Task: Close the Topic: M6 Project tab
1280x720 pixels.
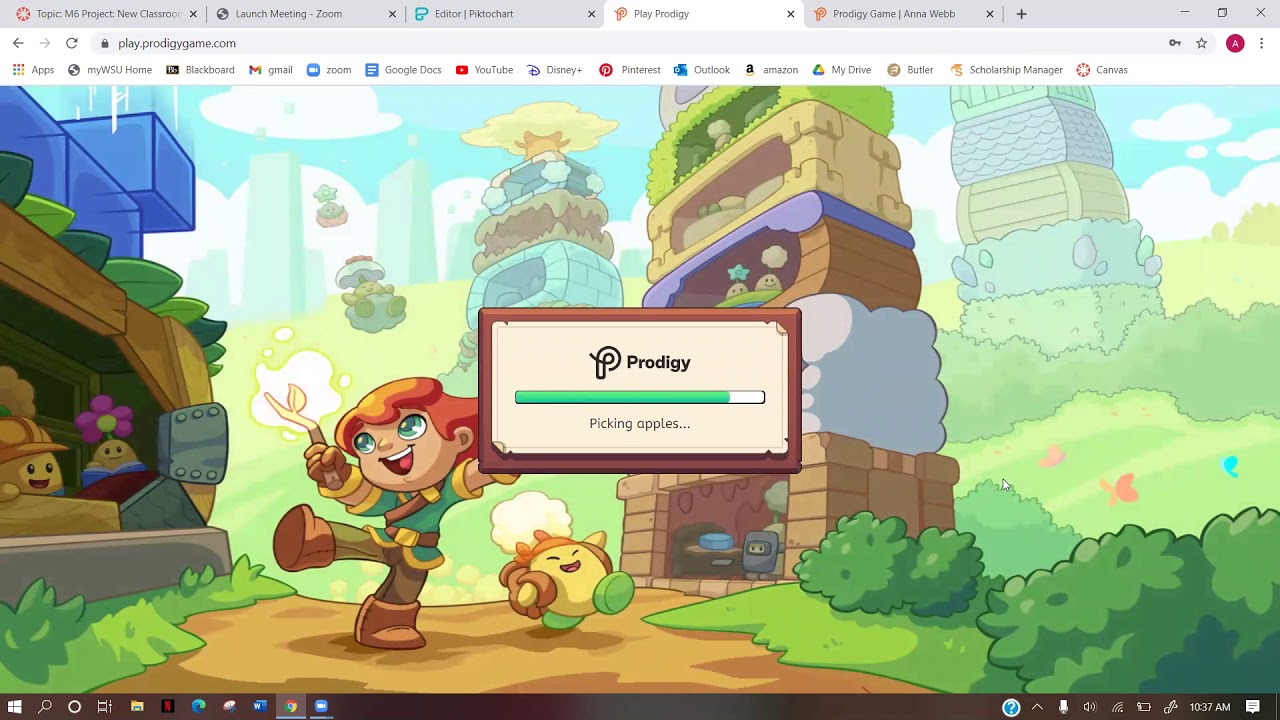Action: 193,14
